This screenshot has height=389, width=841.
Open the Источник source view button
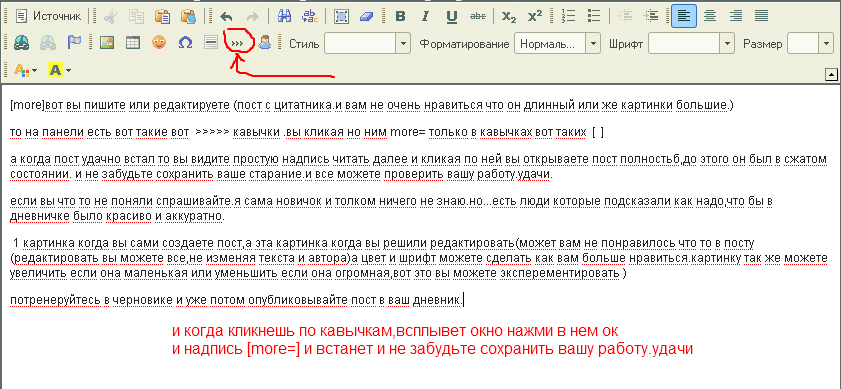coord(48,16)
